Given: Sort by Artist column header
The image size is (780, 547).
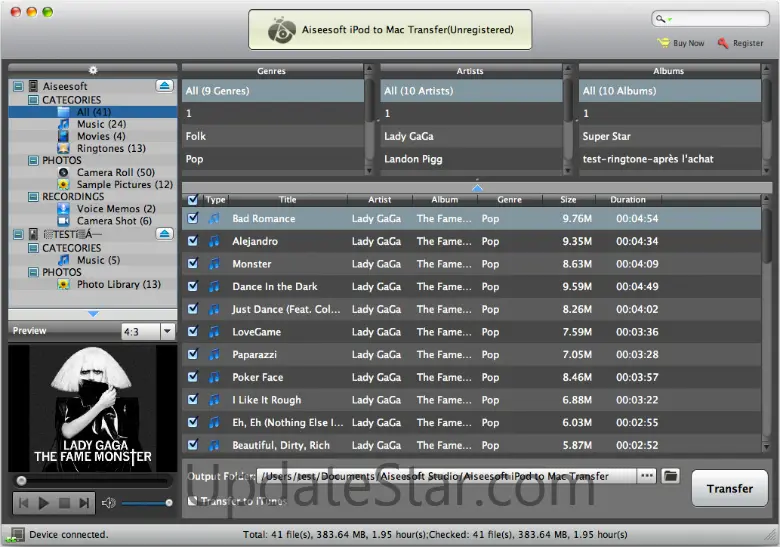Looking at the screenshot, I should click(380, 200).
